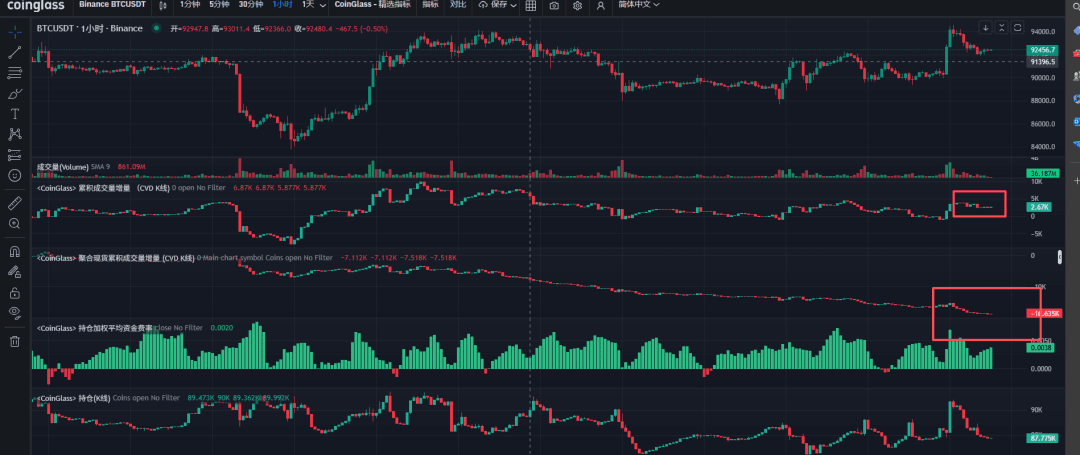Toggle magnet mode

14,251
